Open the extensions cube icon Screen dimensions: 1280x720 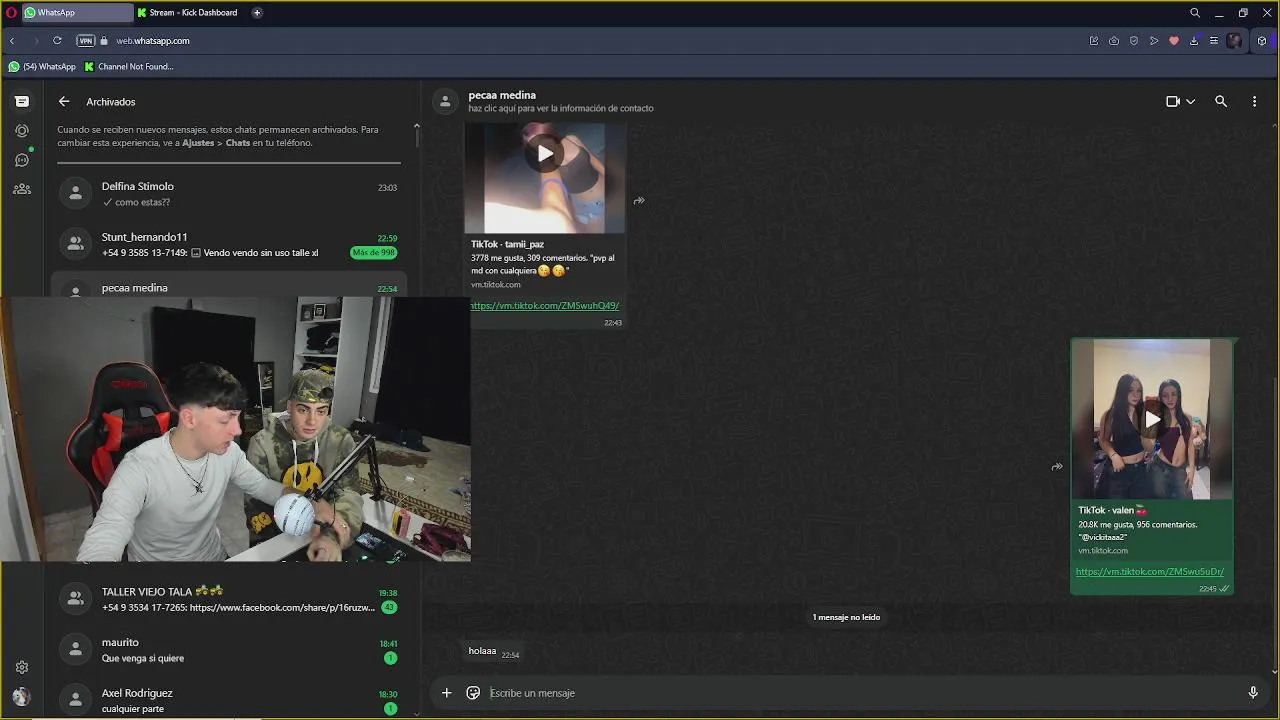point(1262,41)
